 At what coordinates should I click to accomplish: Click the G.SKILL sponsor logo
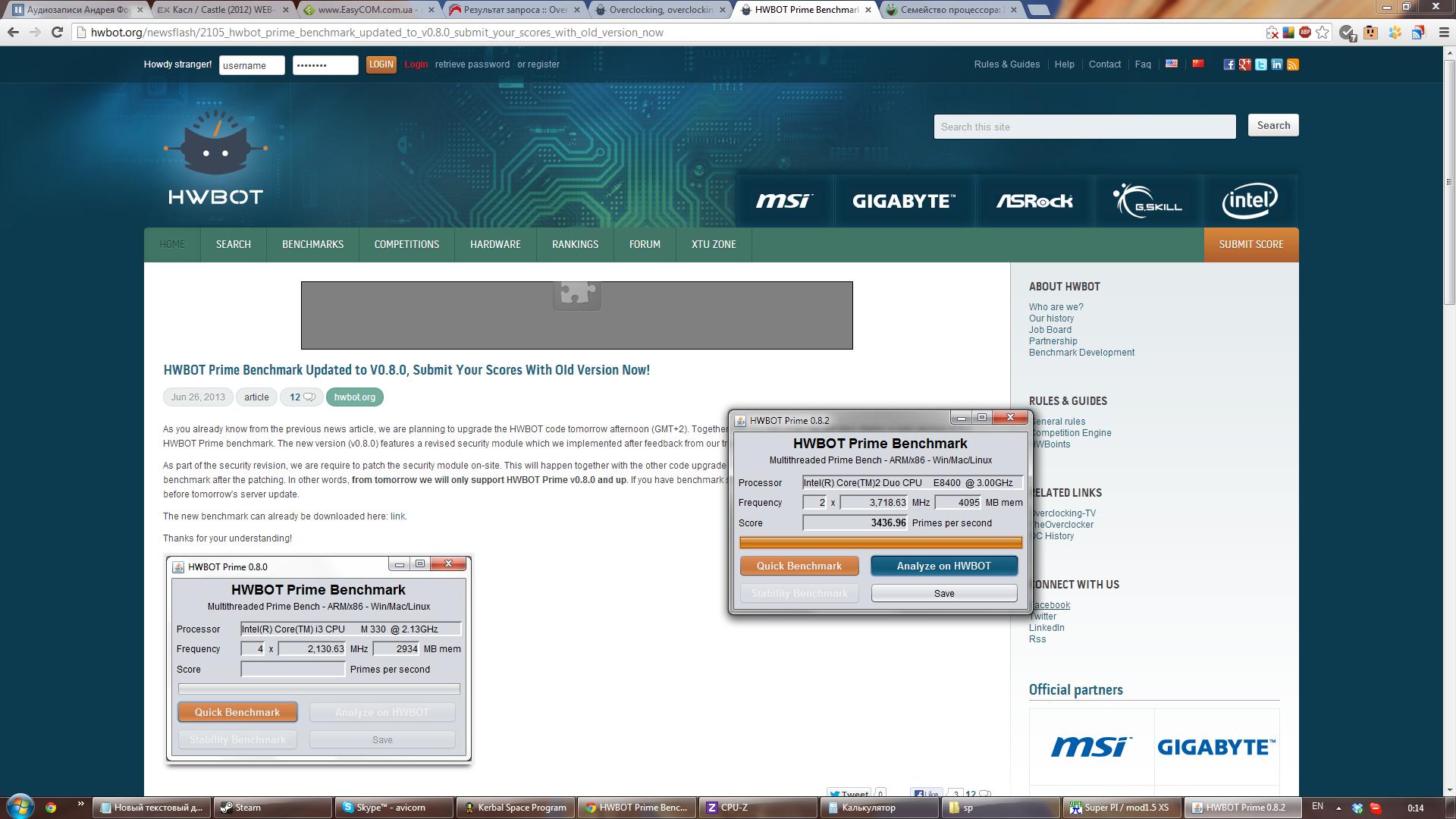(x=1147, y=201)
